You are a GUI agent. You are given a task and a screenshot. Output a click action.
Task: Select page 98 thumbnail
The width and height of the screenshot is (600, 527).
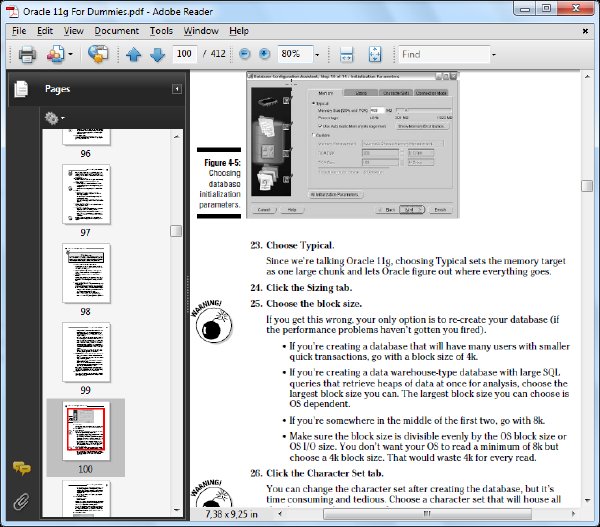pos(86,273)
